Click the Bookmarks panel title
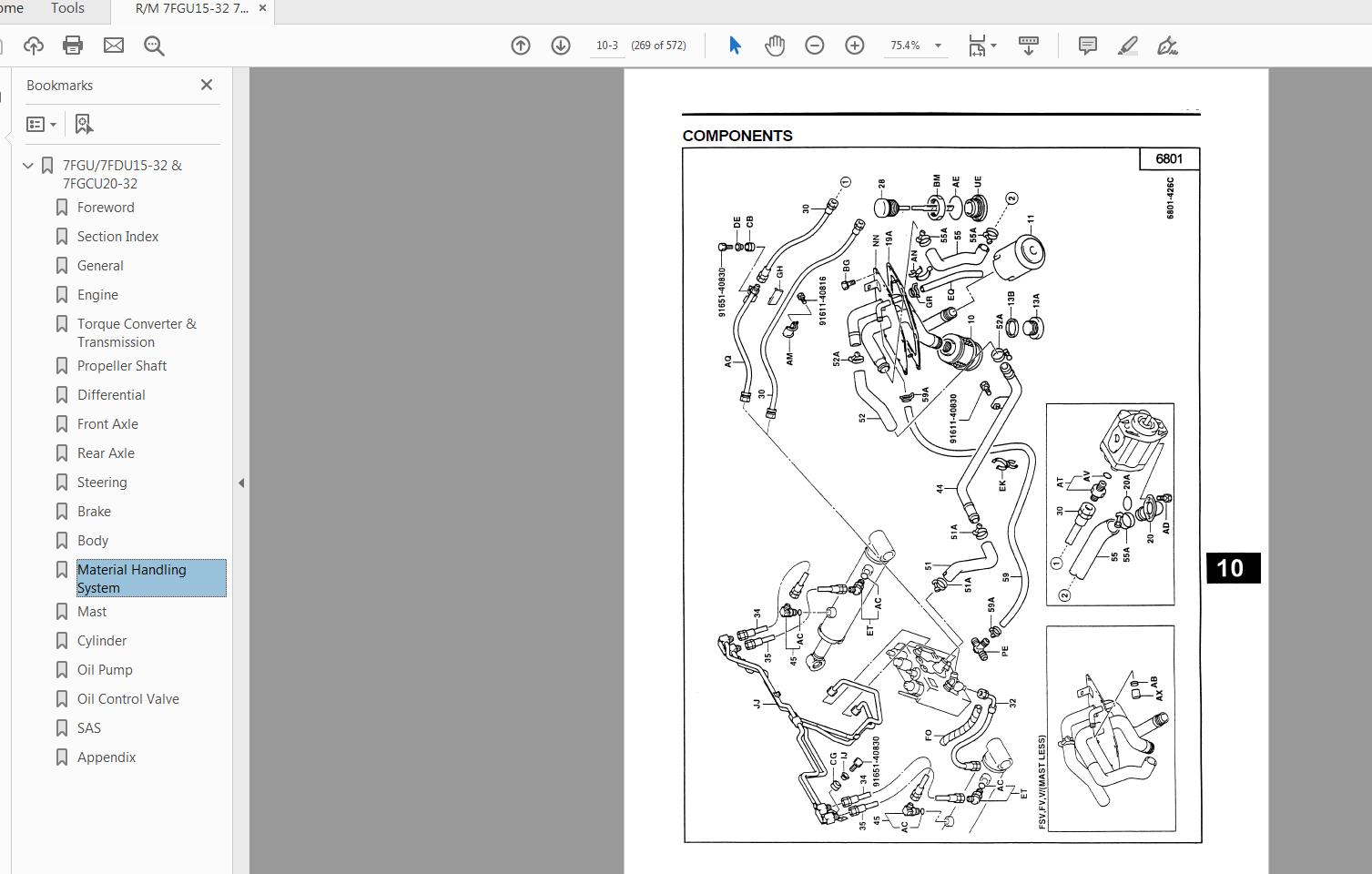The image size is (1372, 874). click(x=59, y=85)
